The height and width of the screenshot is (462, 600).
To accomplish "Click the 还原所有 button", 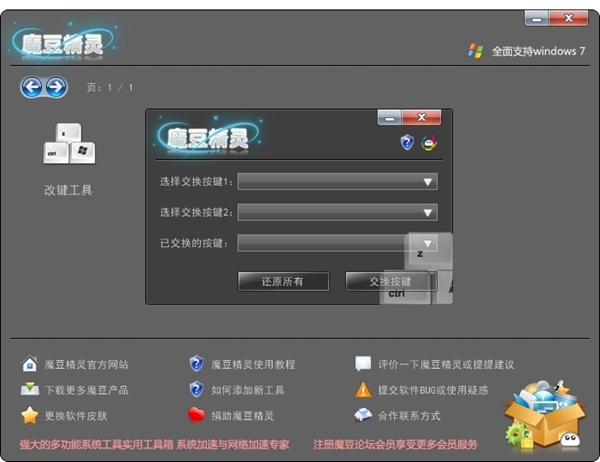I will 283,282.
